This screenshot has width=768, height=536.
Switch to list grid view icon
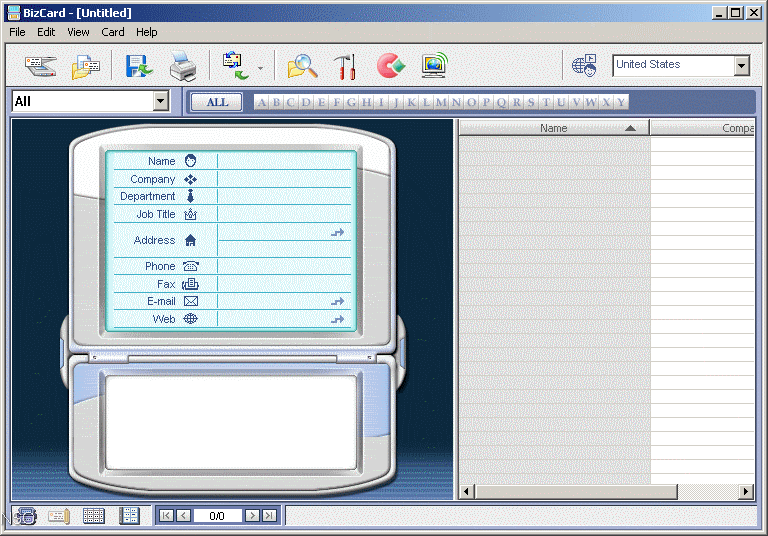click(x=94, y=516)
